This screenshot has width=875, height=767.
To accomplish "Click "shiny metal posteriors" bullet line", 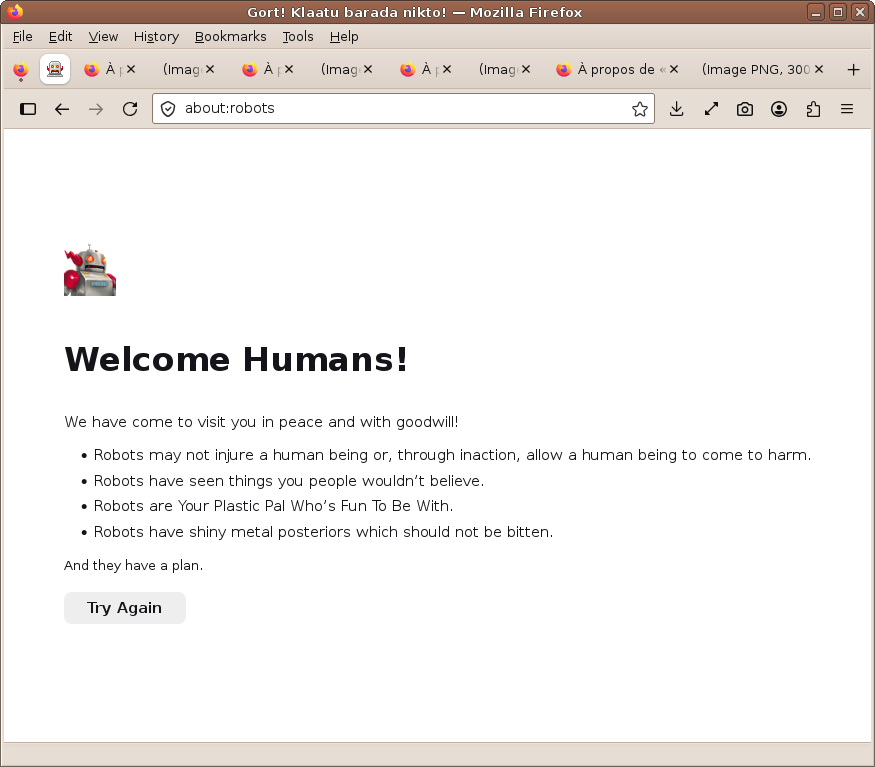I will (x=323, y=532).
